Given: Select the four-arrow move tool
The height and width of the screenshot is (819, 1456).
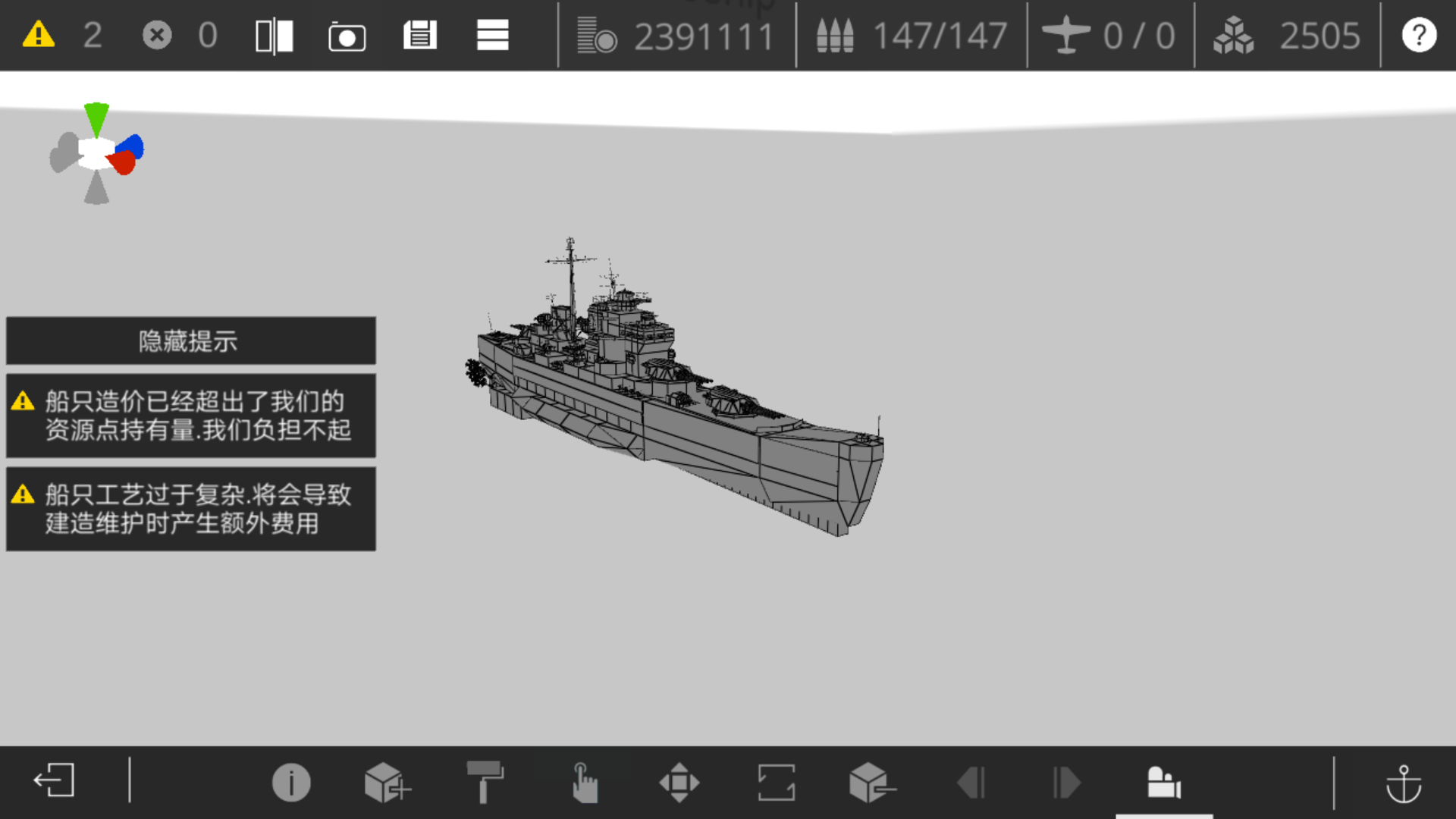Looking at the screenshot, I should pyautogui.click(x=679, y=782).
